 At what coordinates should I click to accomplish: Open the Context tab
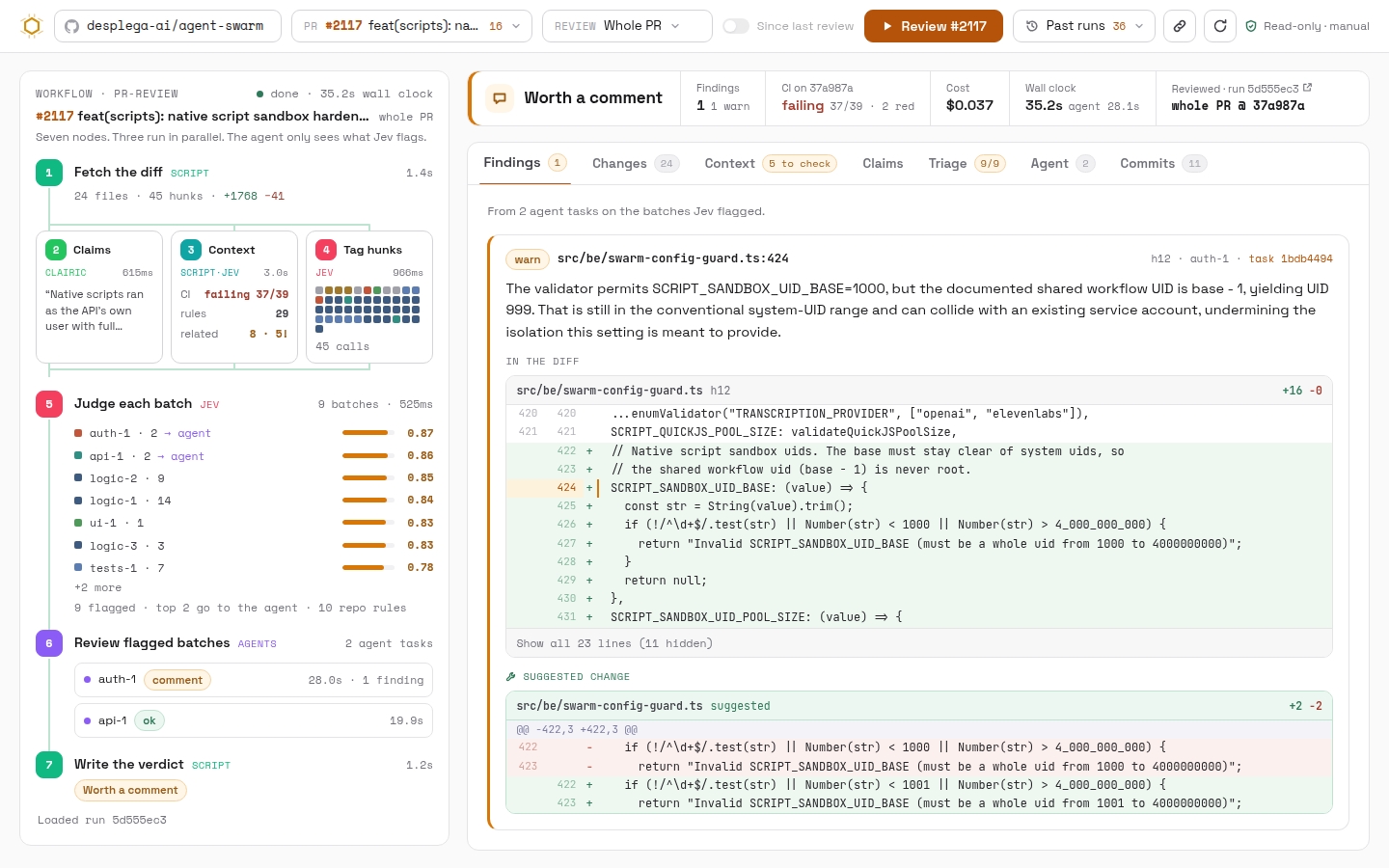[x=770, y=164]
